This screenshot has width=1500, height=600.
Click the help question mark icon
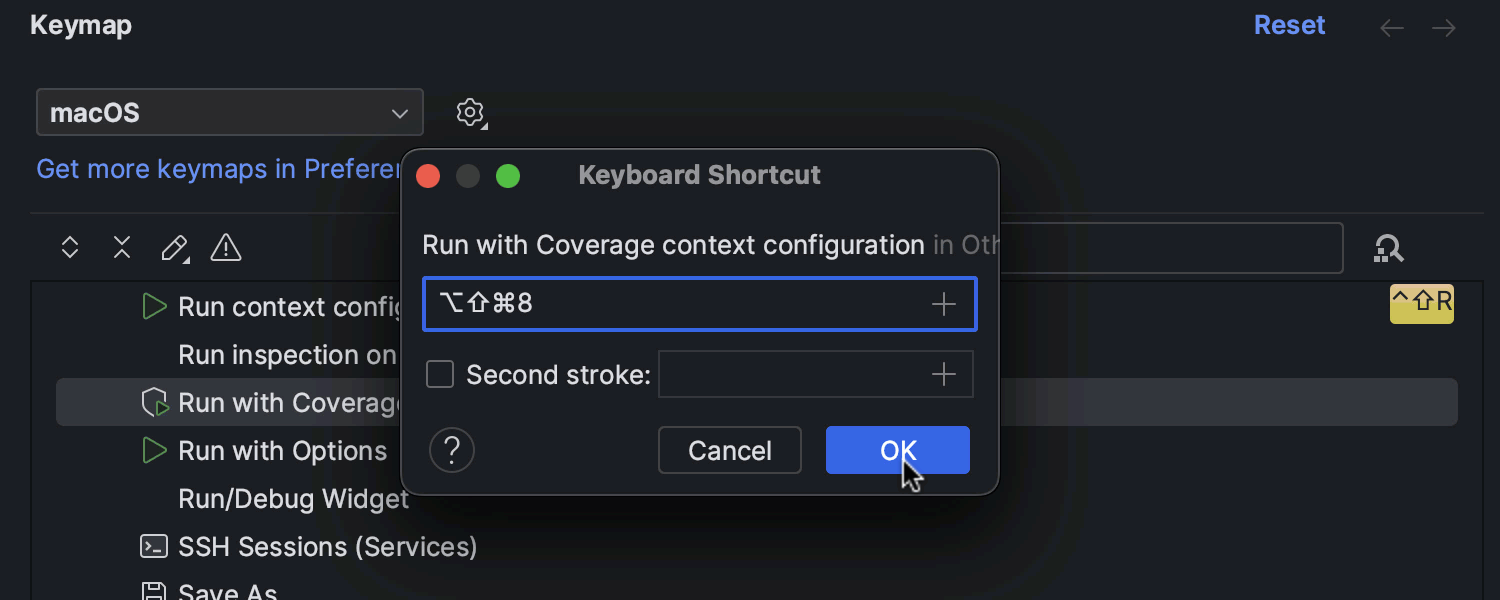[451, 450]
